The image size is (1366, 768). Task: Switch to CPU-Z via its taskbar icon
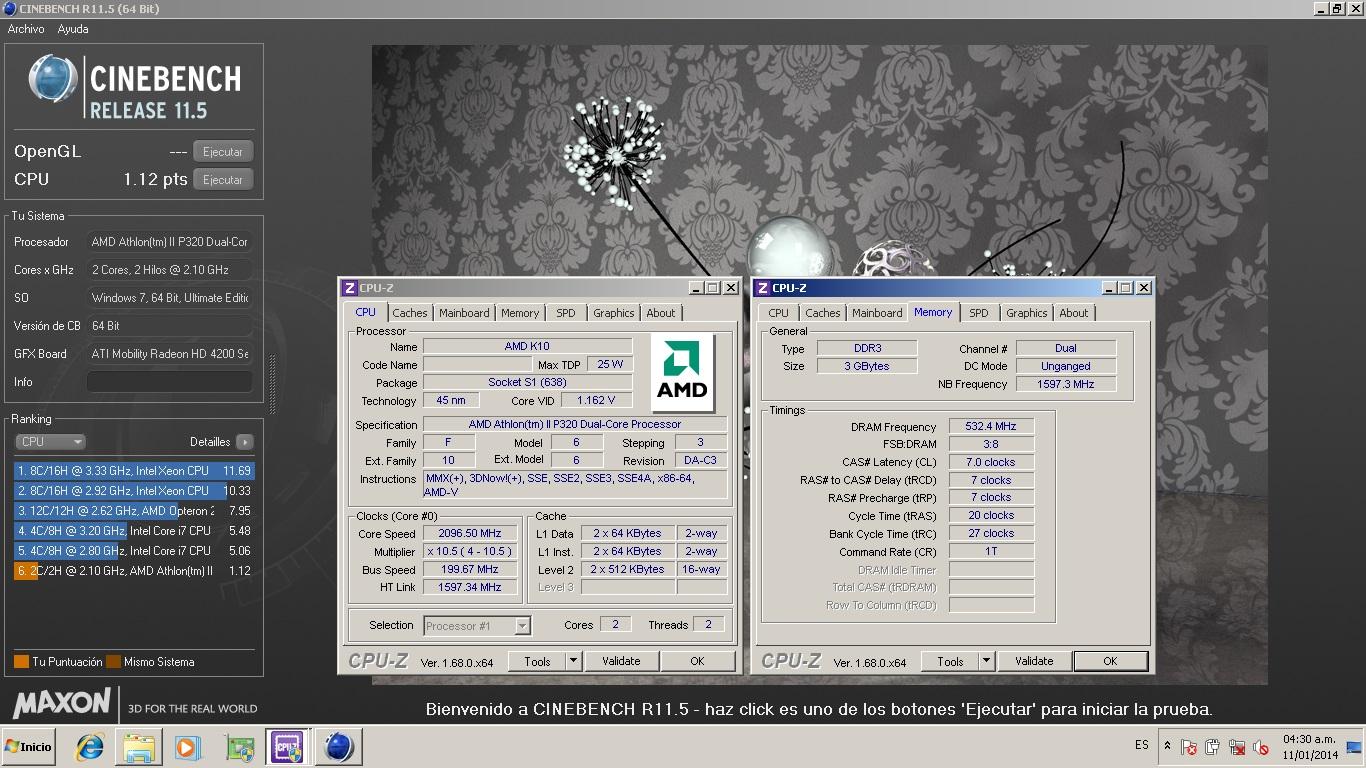pos(288,747)
